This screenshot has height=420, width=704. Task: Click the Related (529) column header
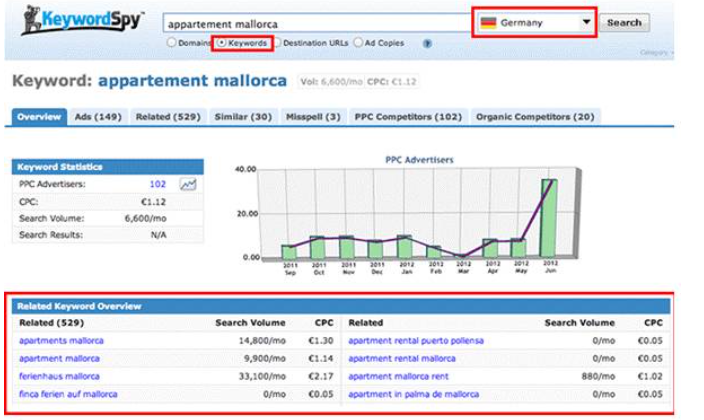click(x=51, y=323)
